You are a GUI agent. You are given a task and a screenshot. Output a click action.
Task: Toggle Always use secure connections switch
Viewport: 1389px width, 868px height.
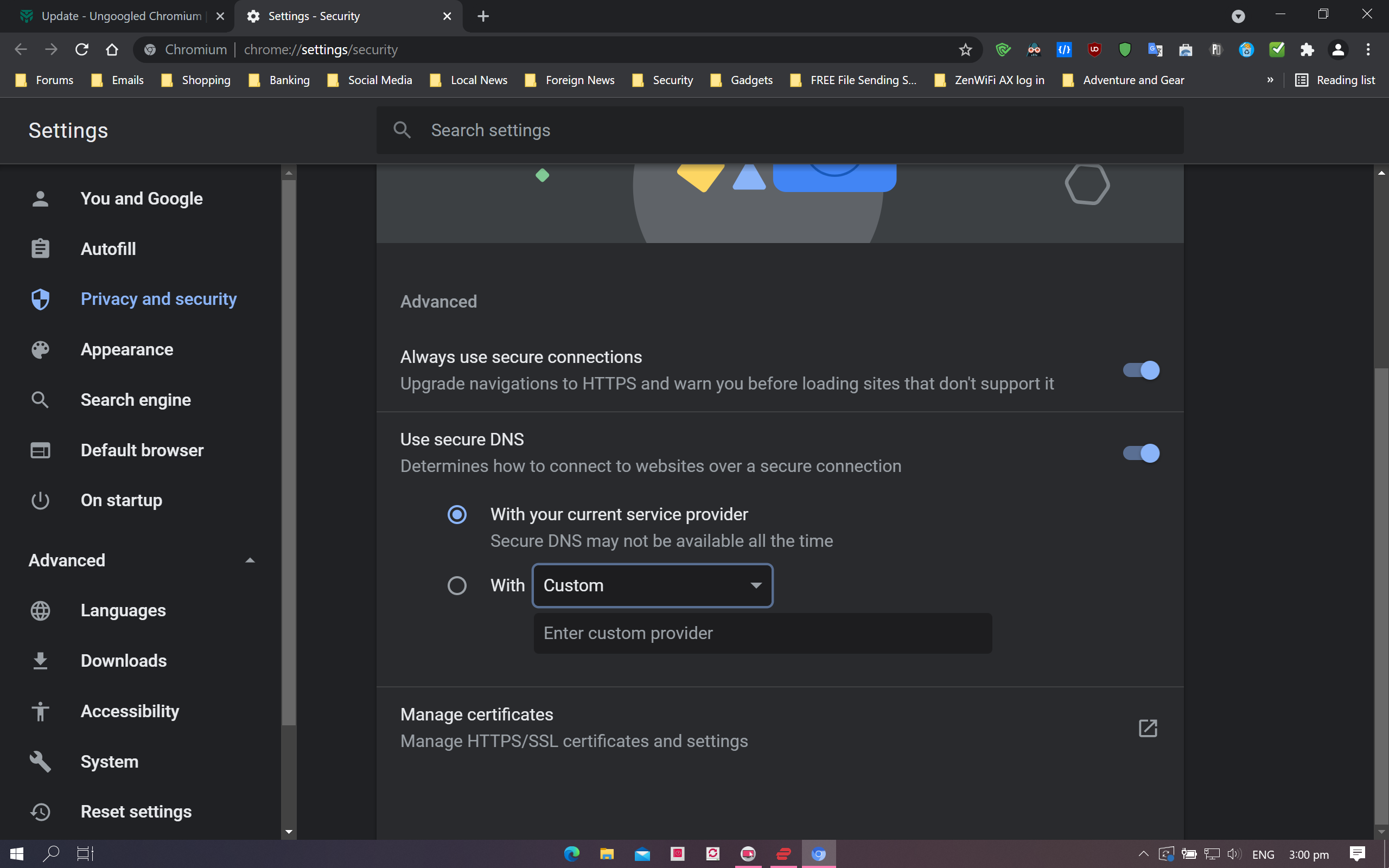pos(1141,371)
